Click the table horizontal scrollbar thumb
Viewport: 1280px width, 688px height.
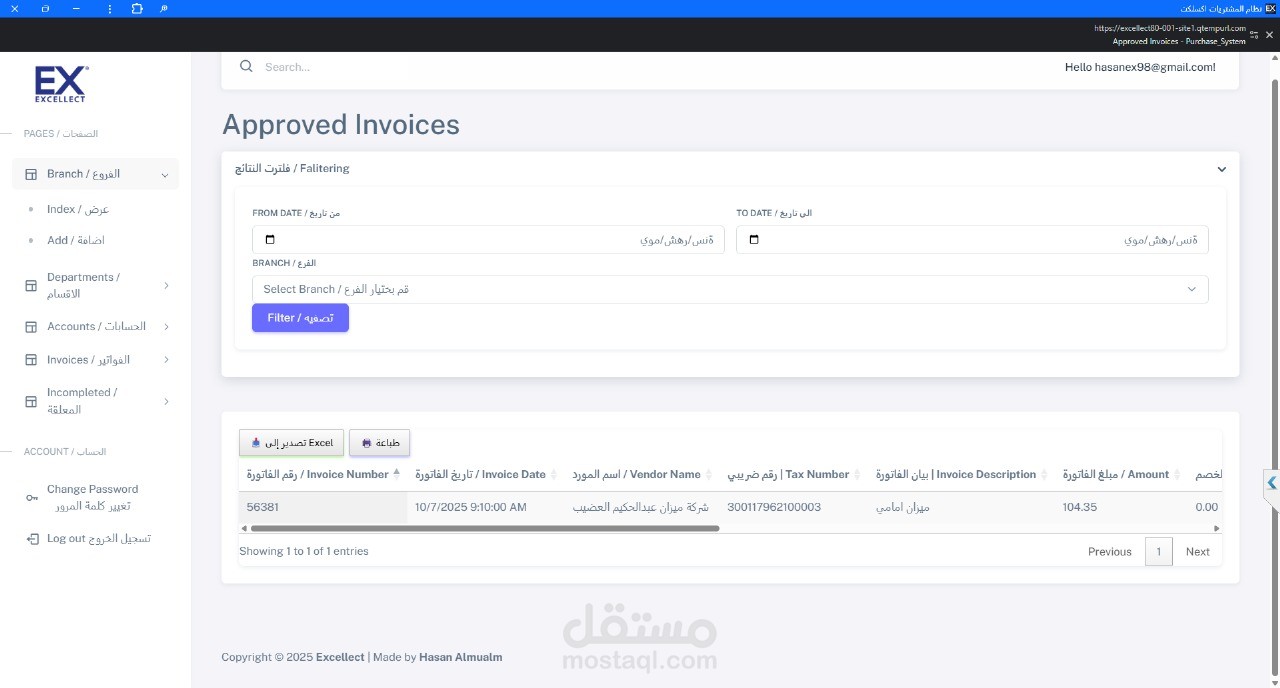click(x=484, y=528)
